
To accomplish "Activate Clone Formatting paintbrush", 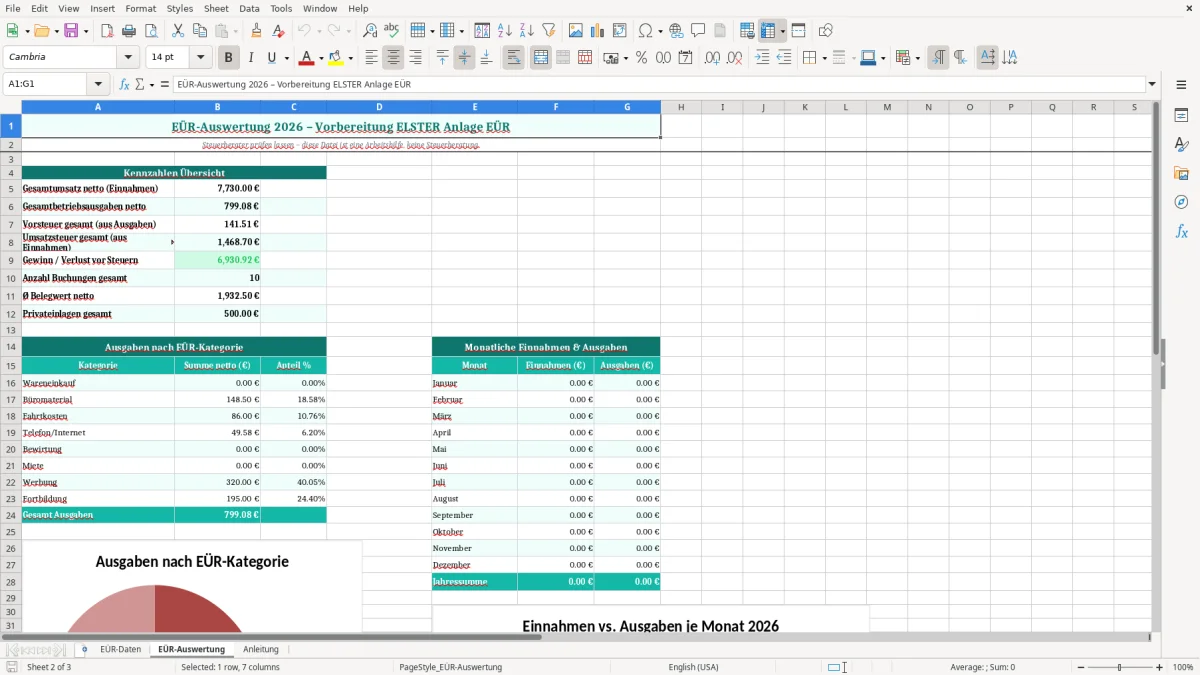I will [x=256, y=31].
